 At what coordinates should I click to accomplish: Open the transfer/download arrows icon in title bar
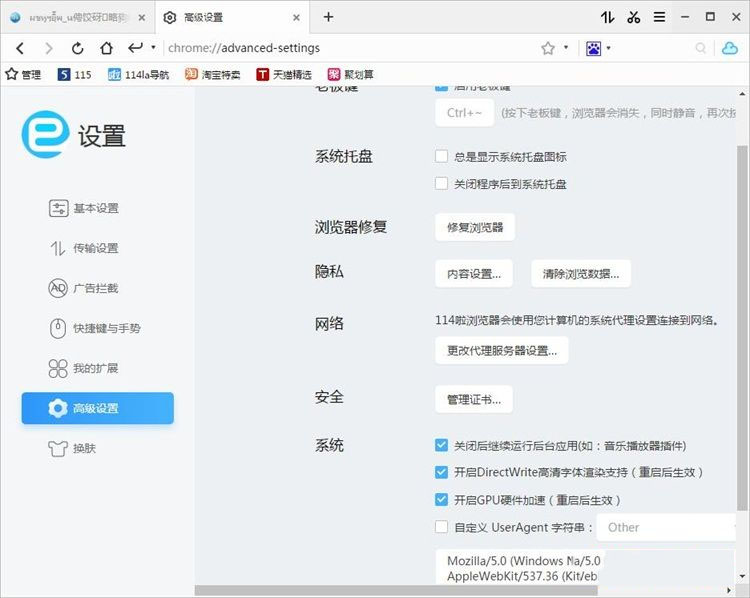[x=607, y=17]
